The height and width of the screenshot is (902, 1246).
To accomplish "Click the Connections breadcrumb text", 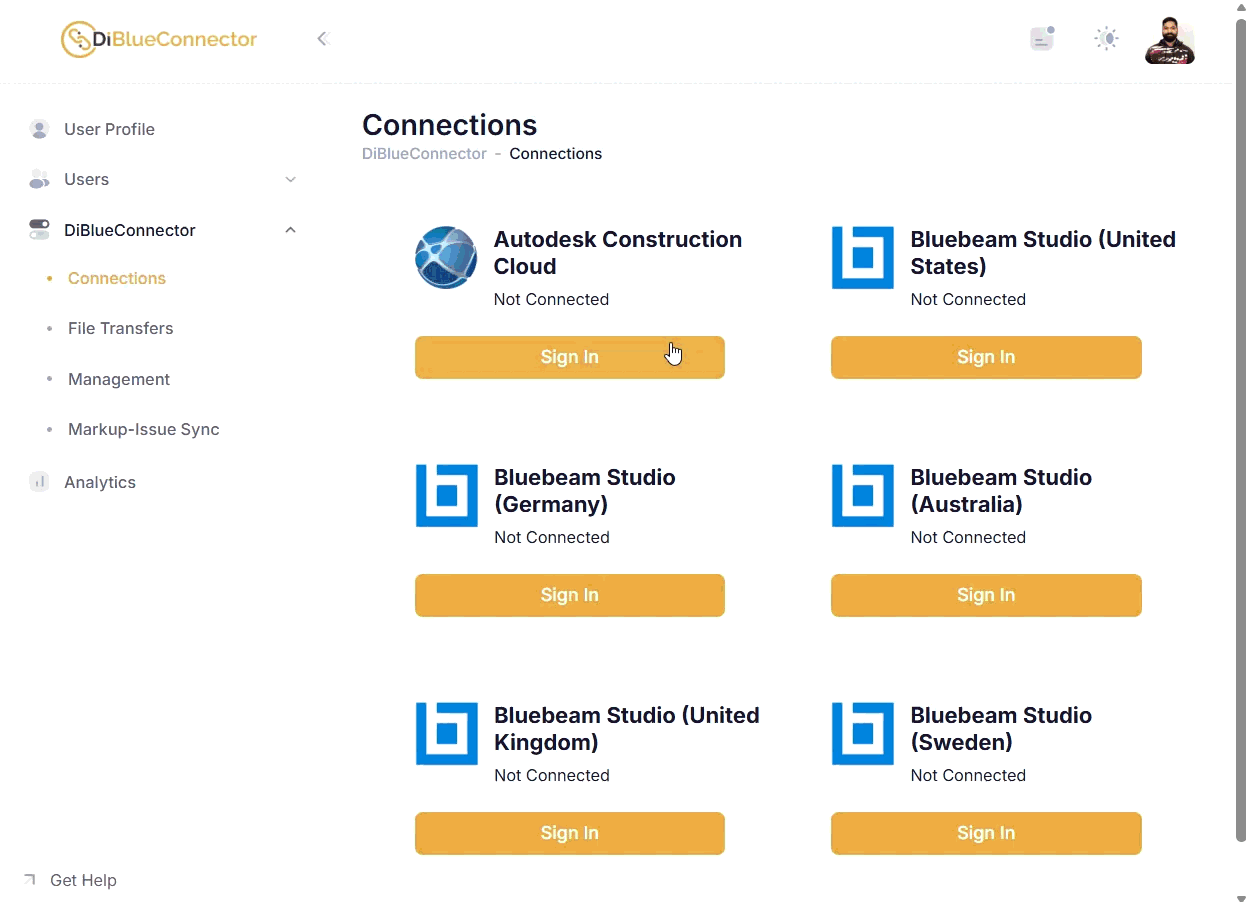I will point(556,154).
